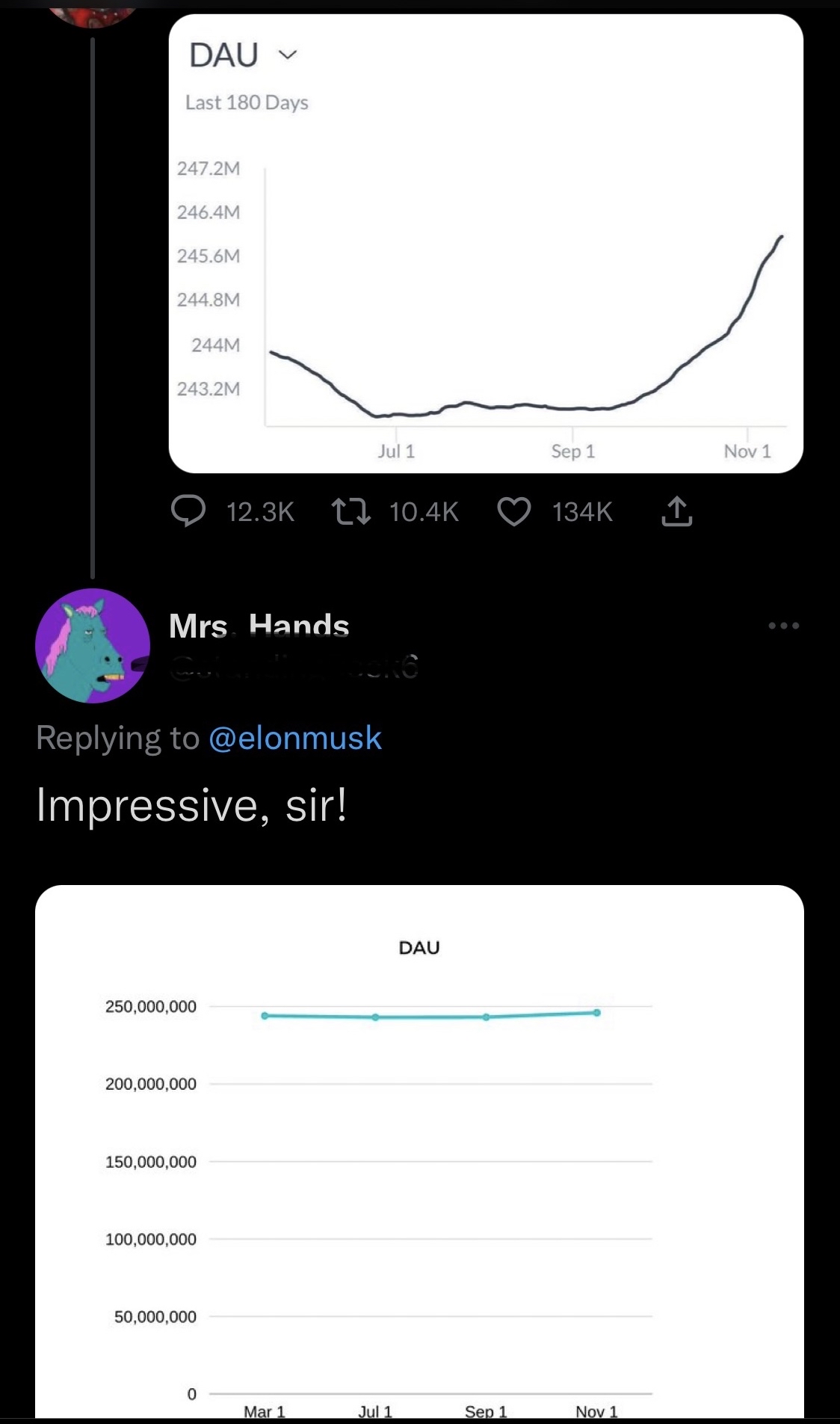
Task: Click the Nov 1 data point on teal line
Action: (597, 1013)
